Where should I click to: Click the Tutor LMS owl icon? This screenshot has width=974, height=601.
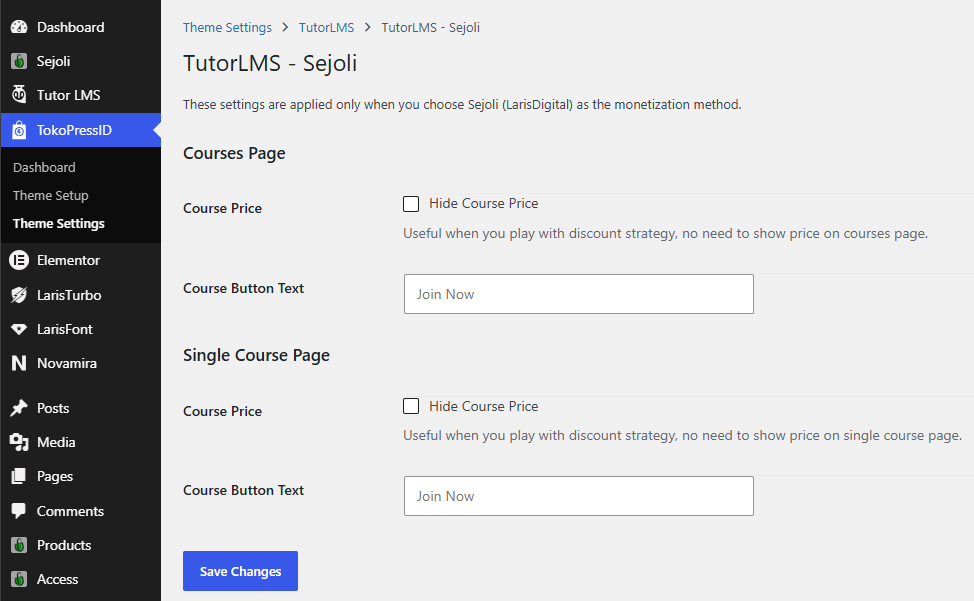(19, 94)
